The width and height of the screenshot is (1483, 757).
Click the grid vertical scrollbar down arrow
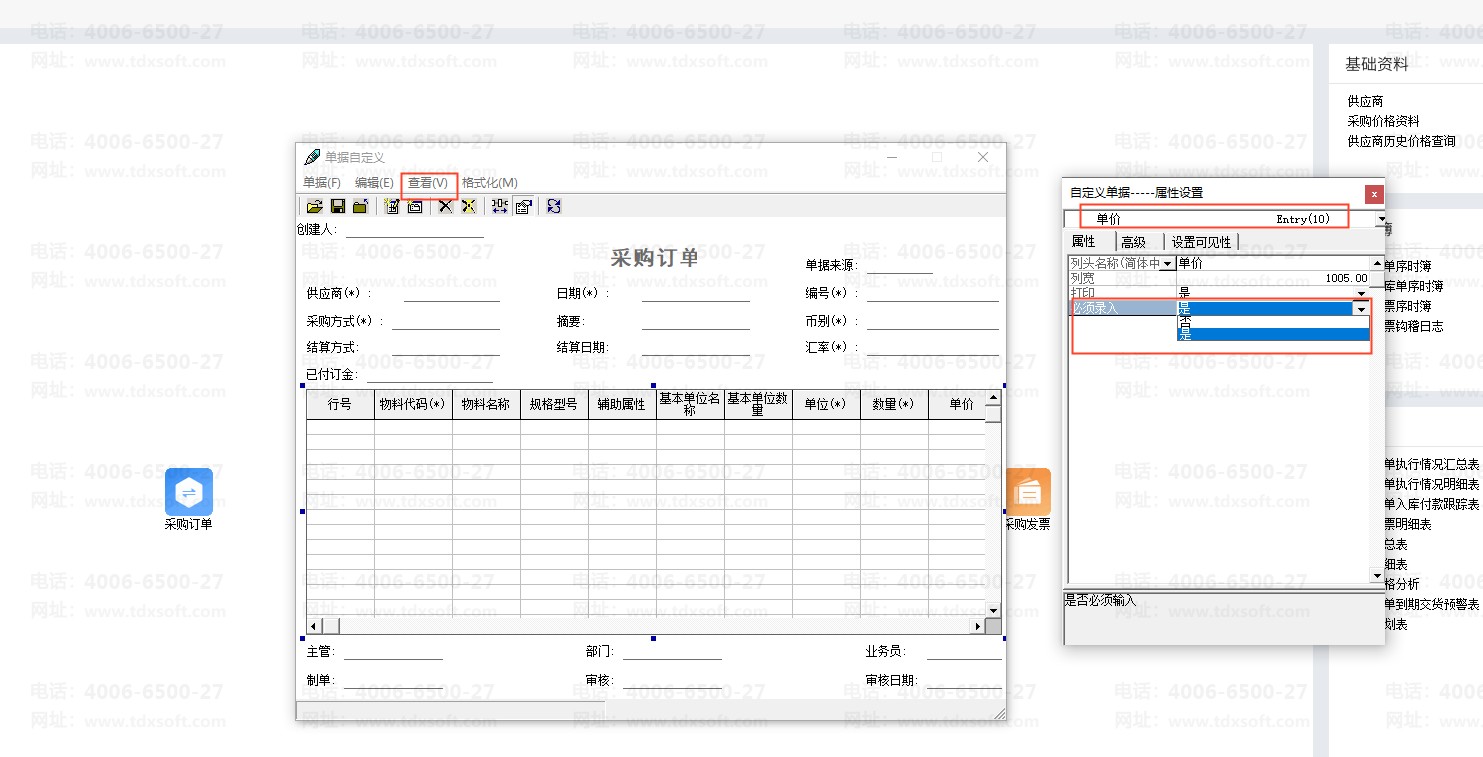coord(993,610)
